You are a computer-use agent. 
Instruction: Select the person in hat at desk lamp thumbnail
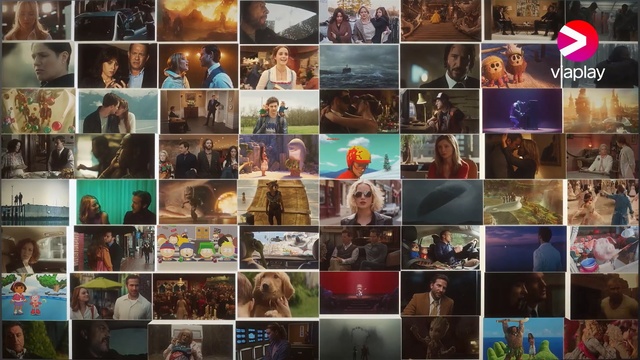coord(440,111)
